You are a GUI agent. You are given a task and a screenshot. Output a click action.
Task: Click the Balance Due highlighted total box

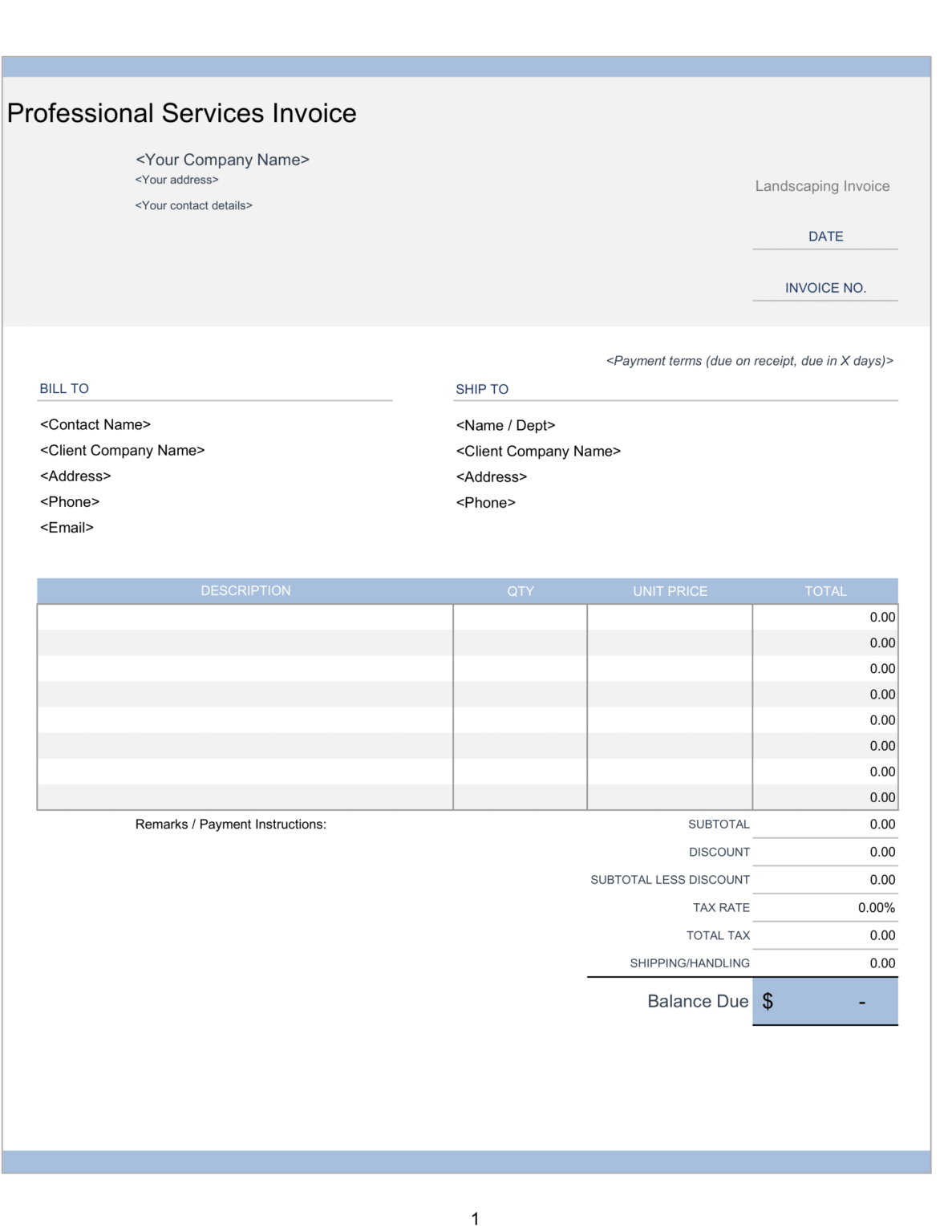click(x=824, y=1001)
